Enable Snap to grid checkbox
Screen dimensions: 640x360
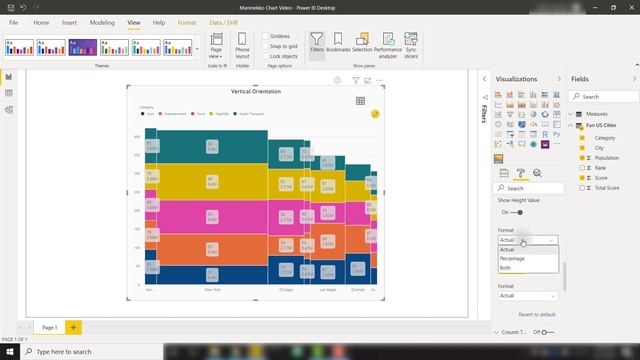265,46
